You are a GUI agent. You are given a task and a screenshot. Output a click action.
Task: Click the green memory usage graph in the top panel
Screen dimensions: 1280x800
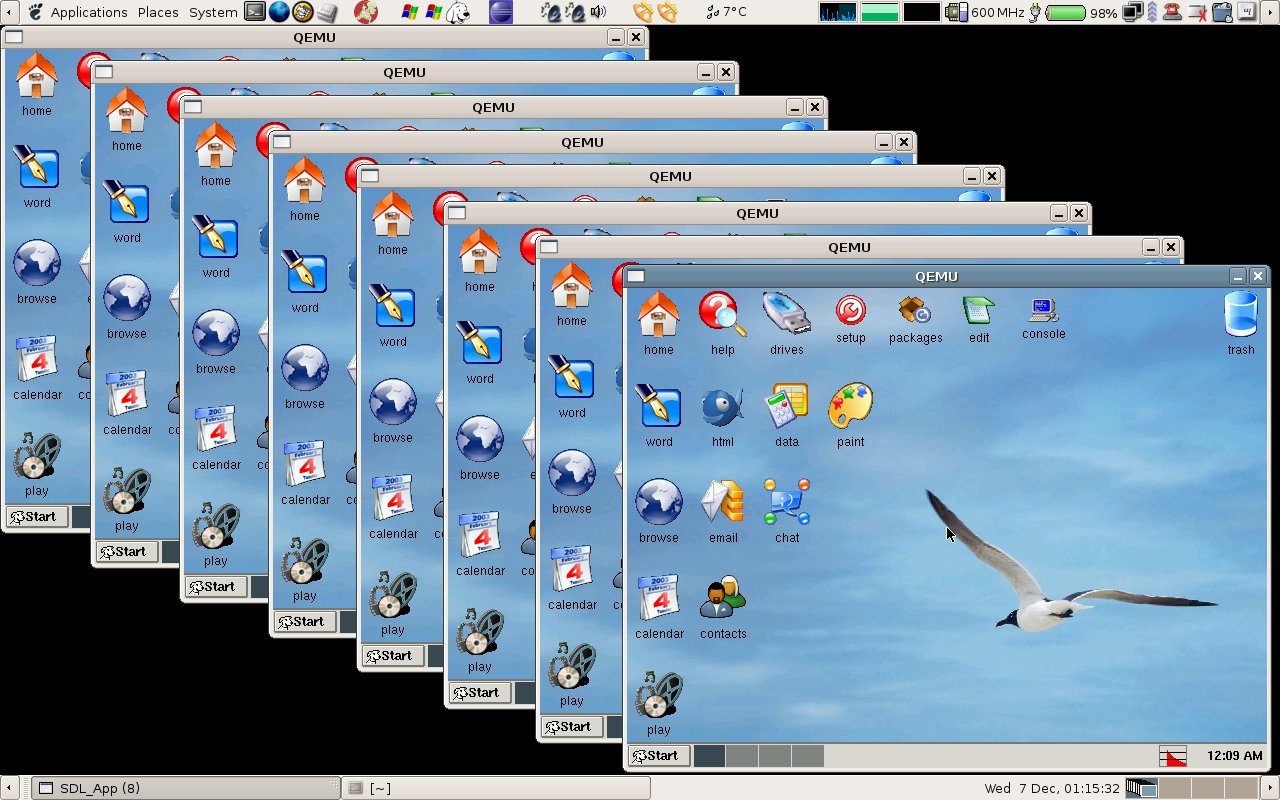tap(880, 12)
